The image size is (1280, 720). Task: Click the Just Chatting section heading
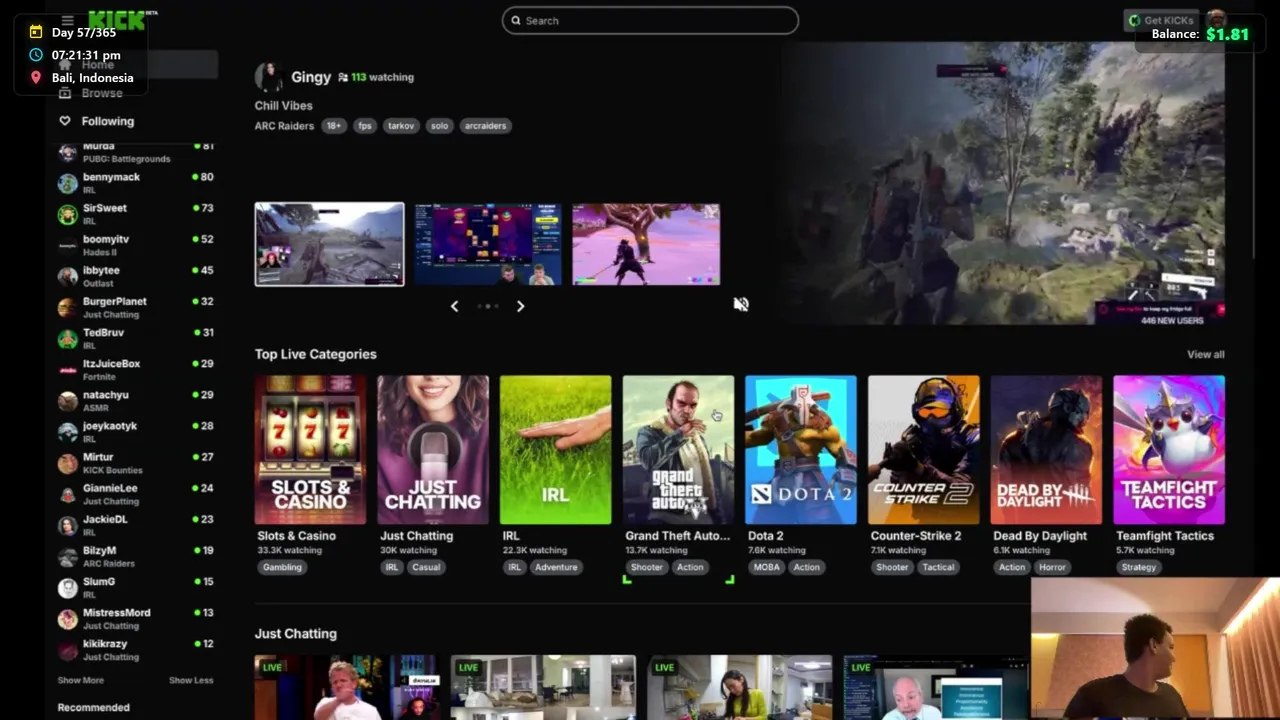[x=295, y=634]
